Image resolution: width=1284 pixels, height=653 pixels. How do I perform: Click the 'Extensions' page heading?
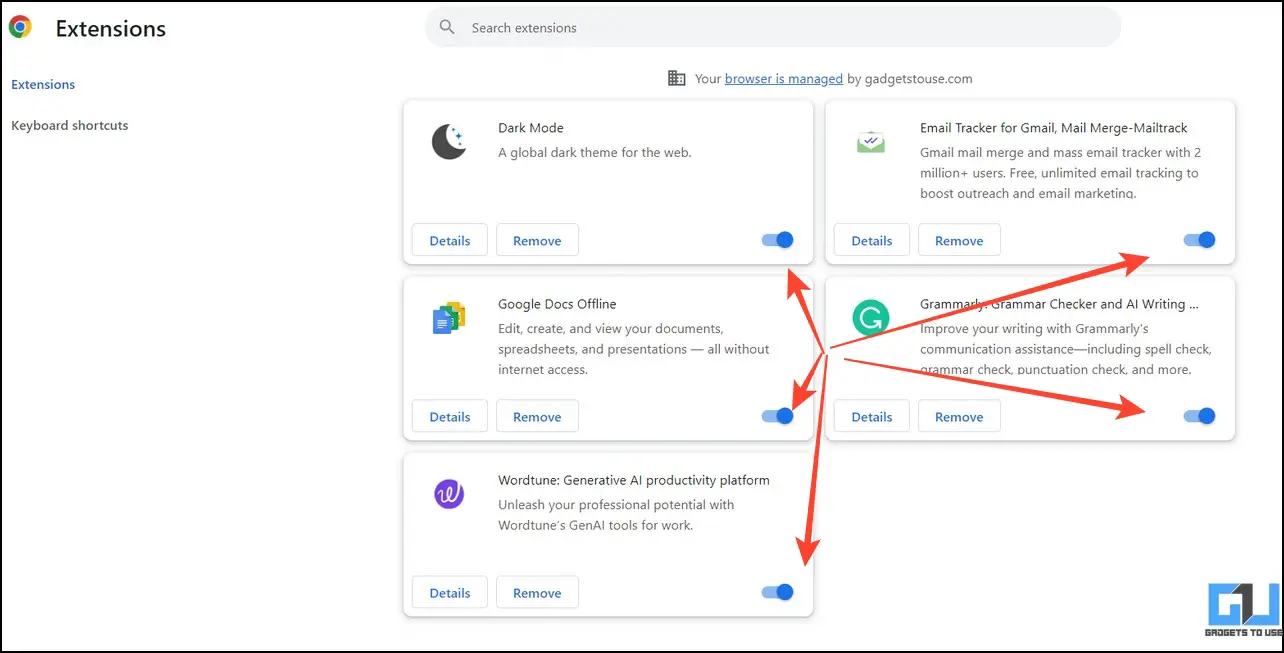coord(111,29)
